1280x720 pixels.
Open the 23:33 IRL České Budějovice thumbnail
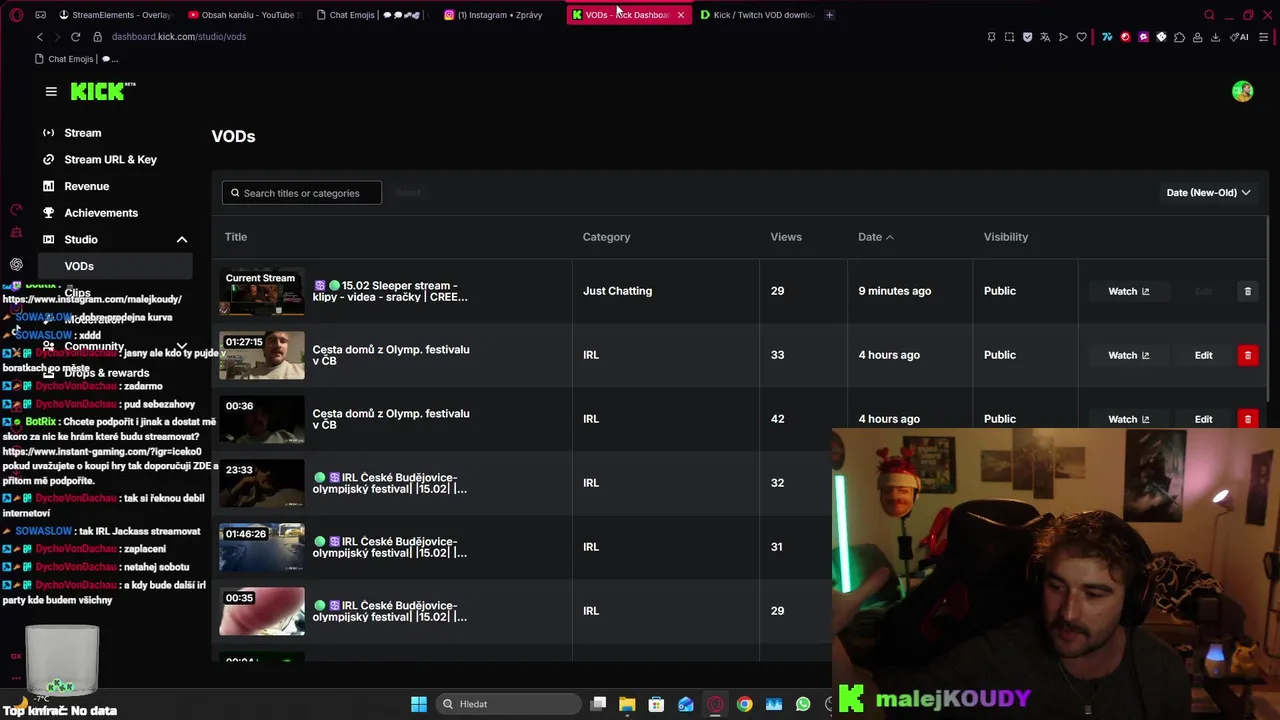261,483
